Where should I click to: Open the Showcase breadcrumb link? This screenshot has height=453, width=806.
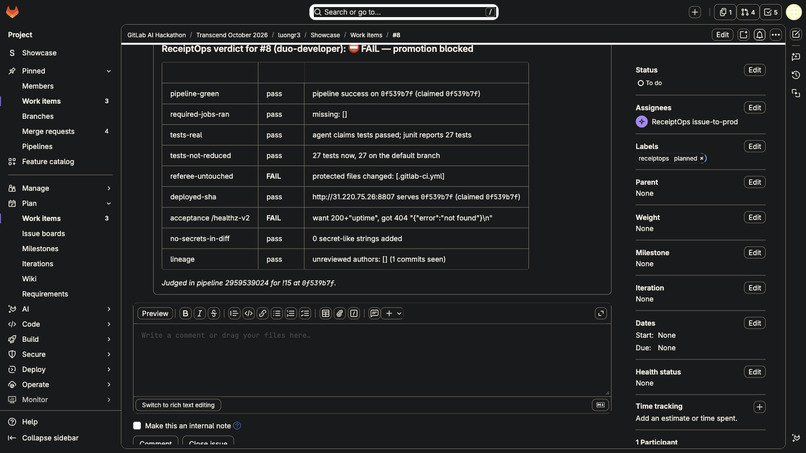click(x=325, y=35)
